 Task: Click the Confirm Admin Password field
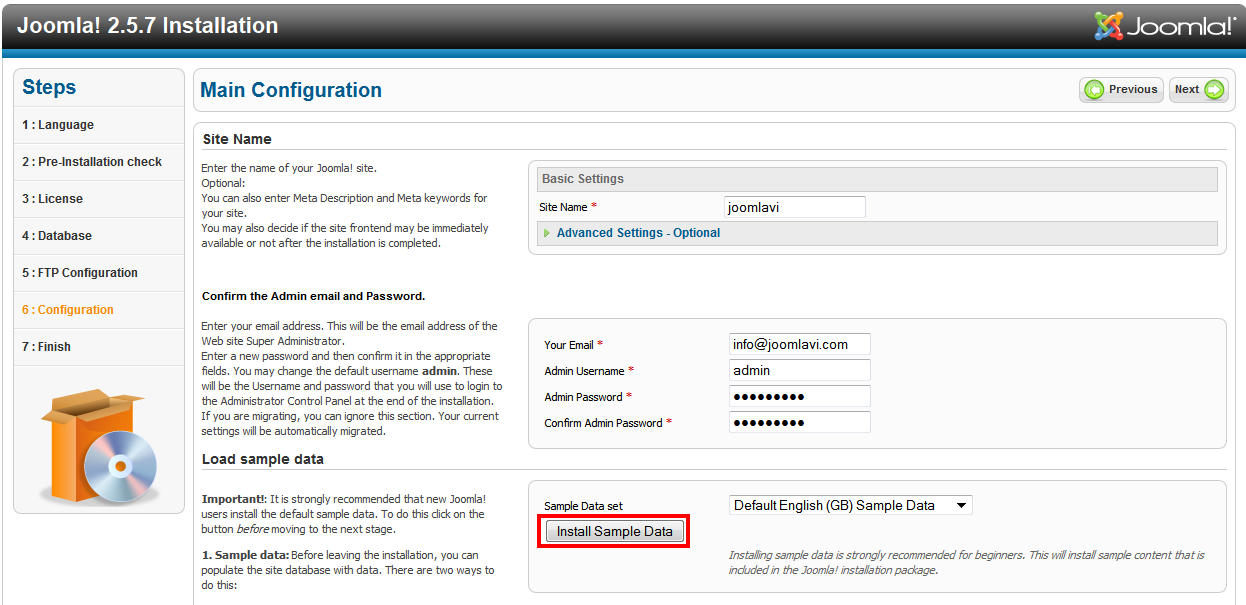pyautogui.click(x=800, y=422)
